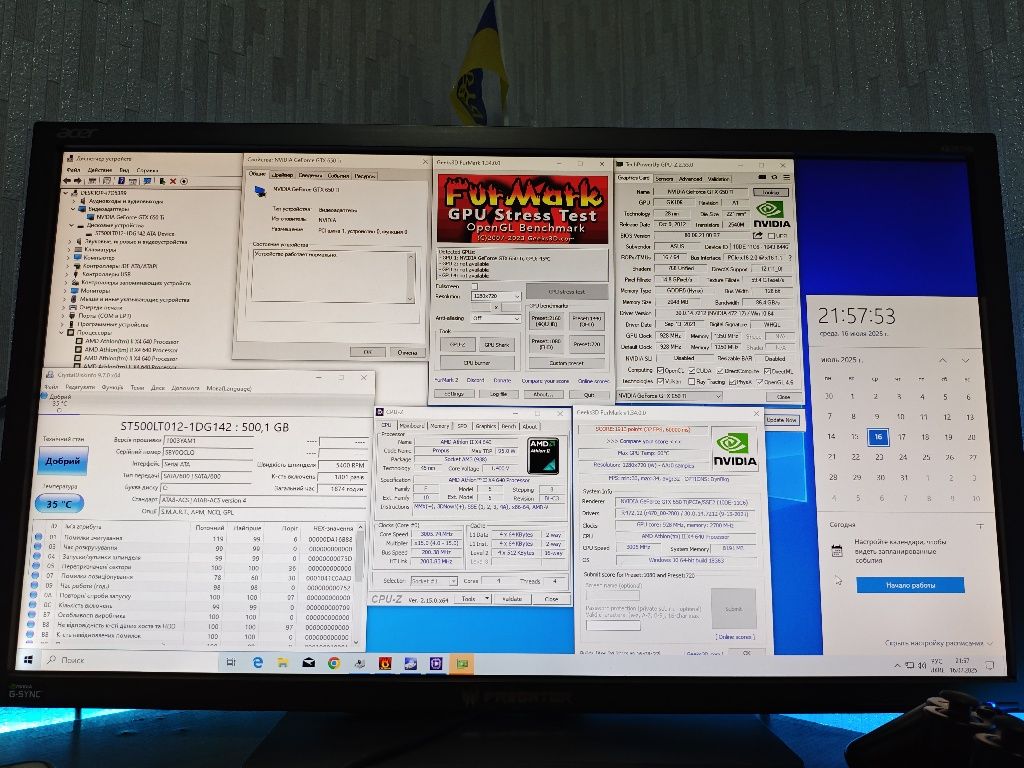Open GPU selection dropdown in GPU-Z
The image size is (1024, 768).
click(x=669, y=396)
